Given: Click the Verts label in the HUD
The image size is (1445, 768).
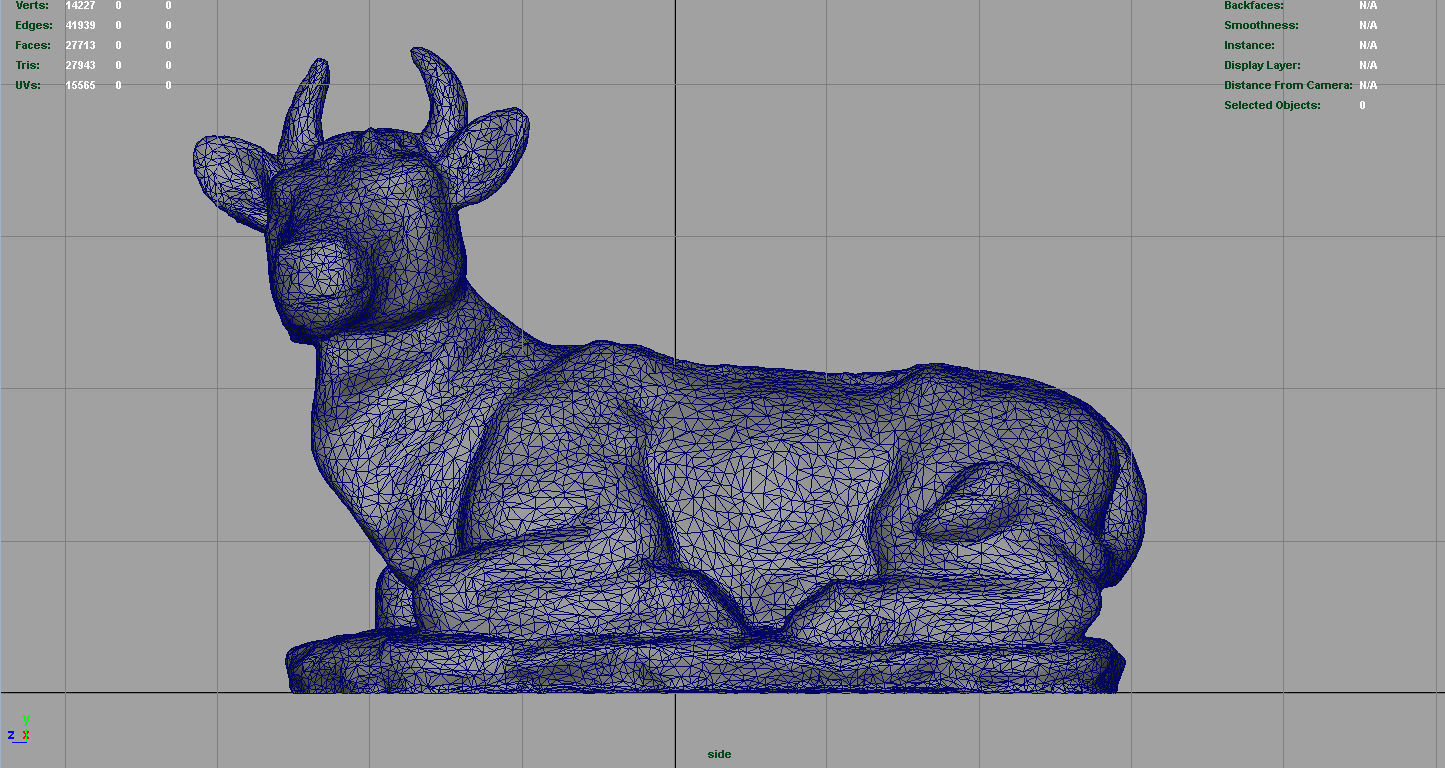Looking at the screenshot, I should [x=32, y=5].
